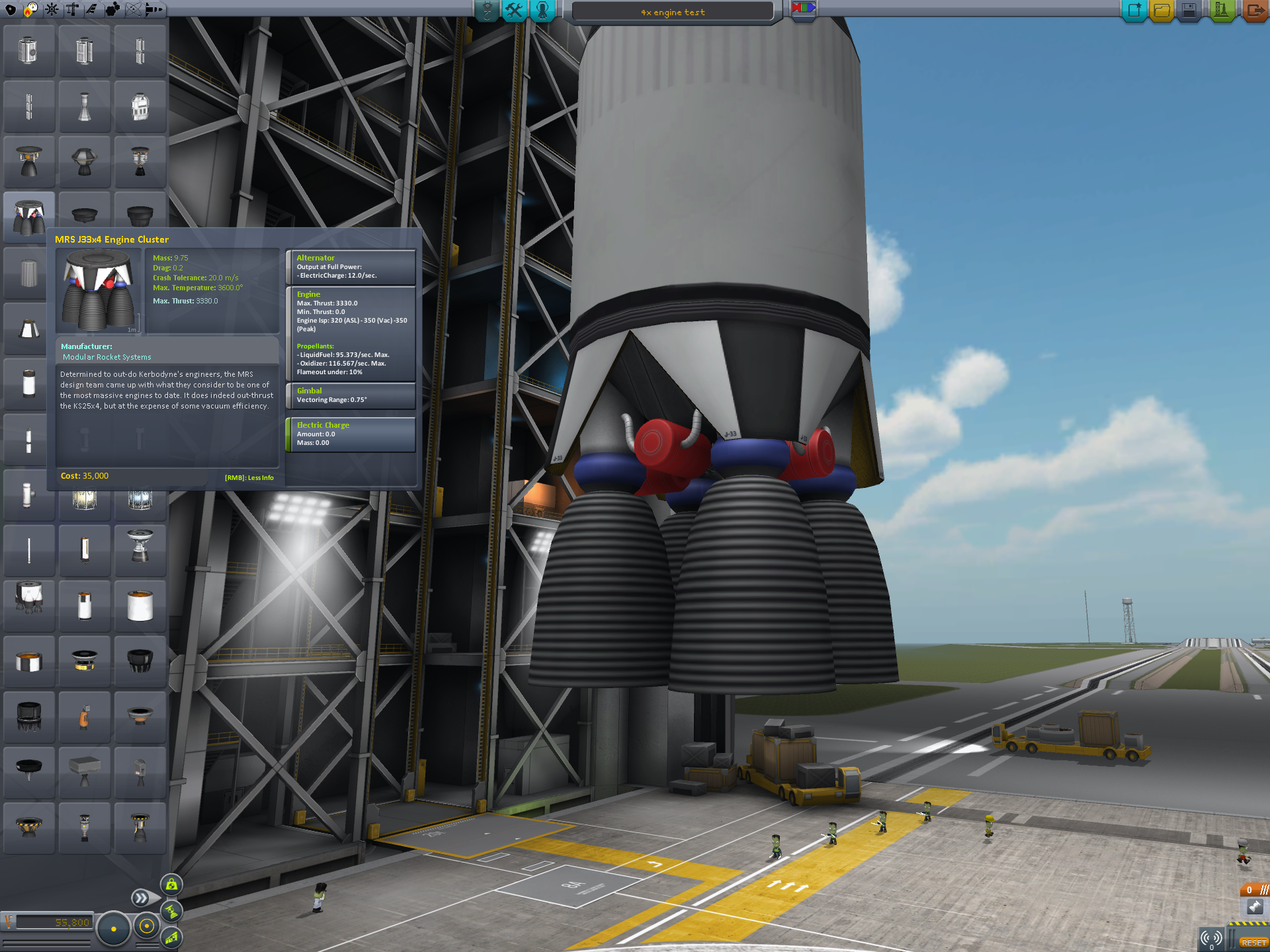Select the black ribbed engine with spikes
1270x952 pixels.
(x=28, y=716)
